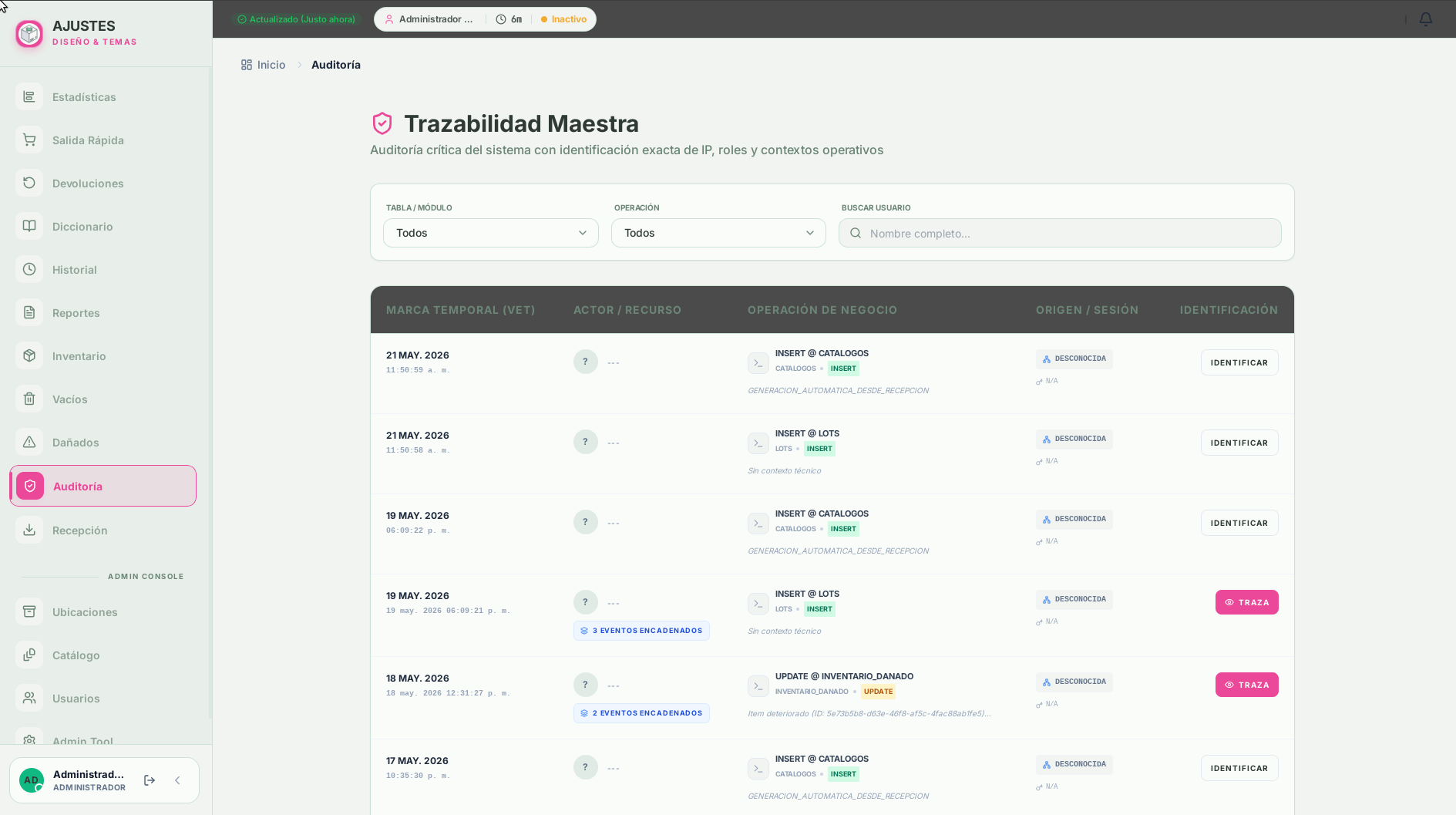
Task: Collapse the sidebar with the chevron arrow
Action: click(x=177, y=780)
